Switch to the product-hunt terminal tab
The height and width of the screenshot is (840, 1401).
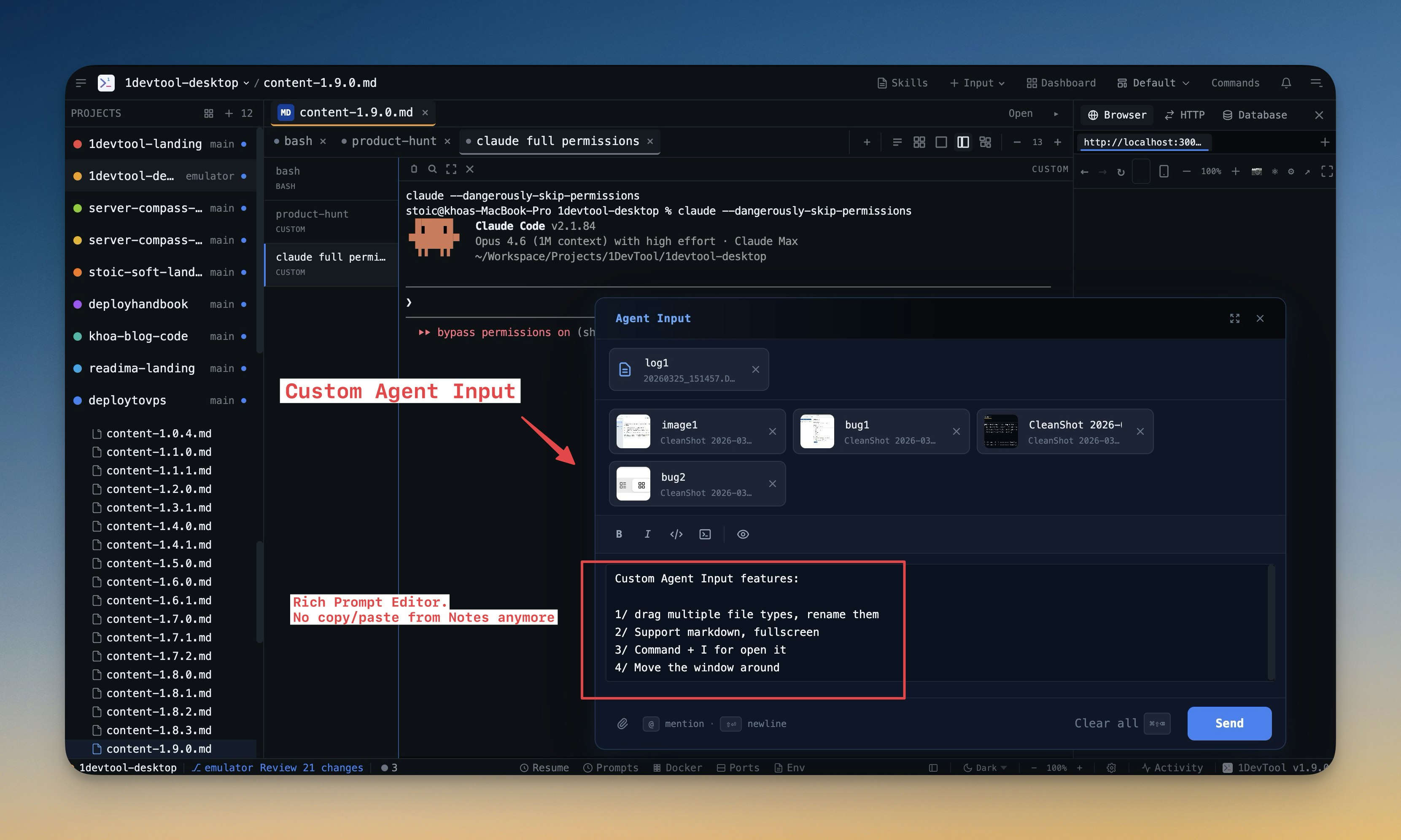tap(393, 141)
